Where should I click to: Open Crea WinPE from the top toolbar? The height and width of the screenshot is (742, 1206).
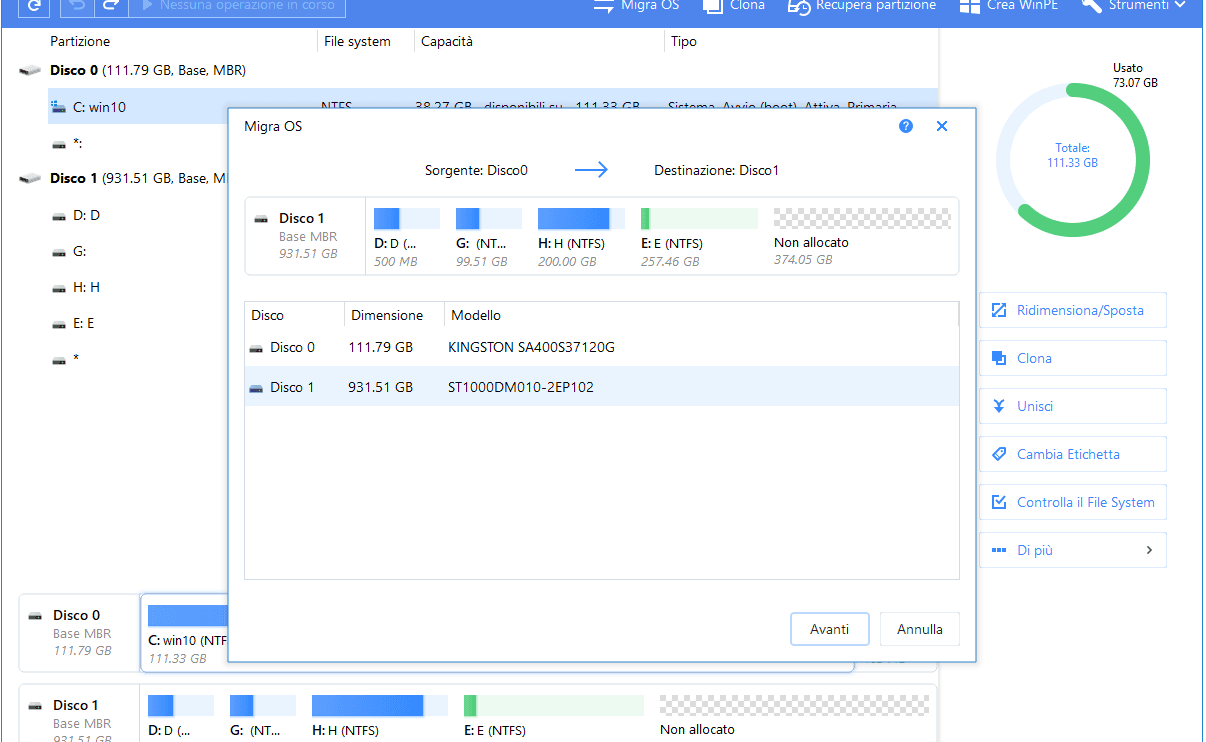click(x=1004, y=6)
